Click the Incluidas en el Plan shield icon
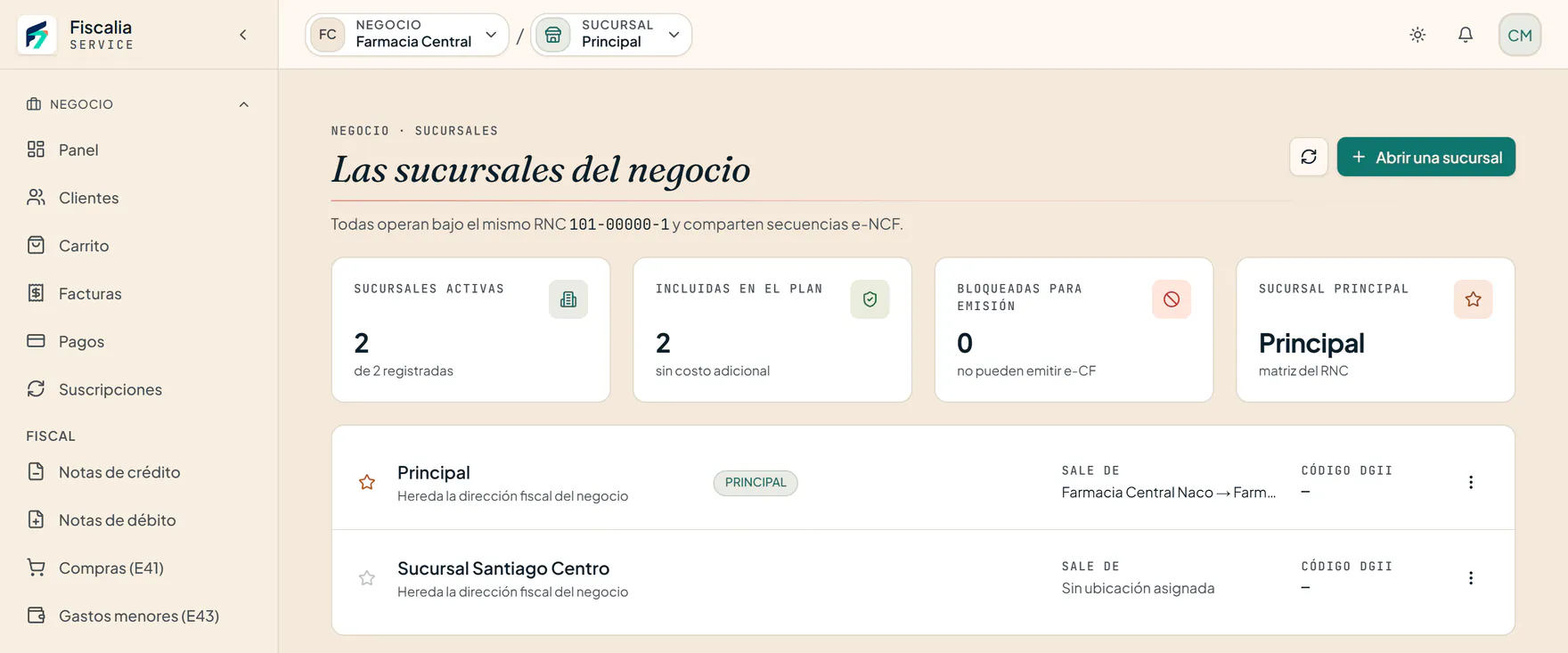Image resolution: width=1568 pixels, height=653 pixels. click(870, 299)
